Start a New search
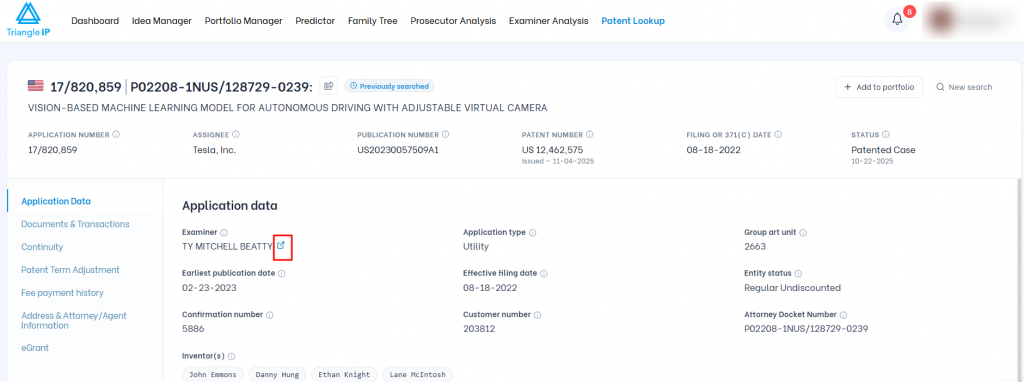The height and width of the screenshot is (382, 1024). coord(964,87)
